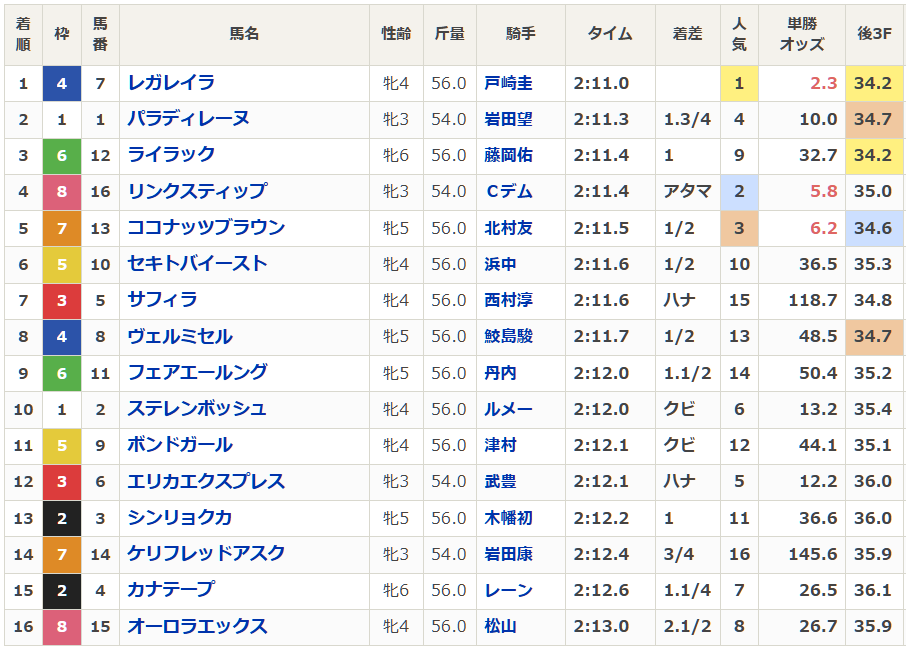Open the レガレイラ horse link
Viewport: 906px width, 649px height.
(x=171, y=83)
